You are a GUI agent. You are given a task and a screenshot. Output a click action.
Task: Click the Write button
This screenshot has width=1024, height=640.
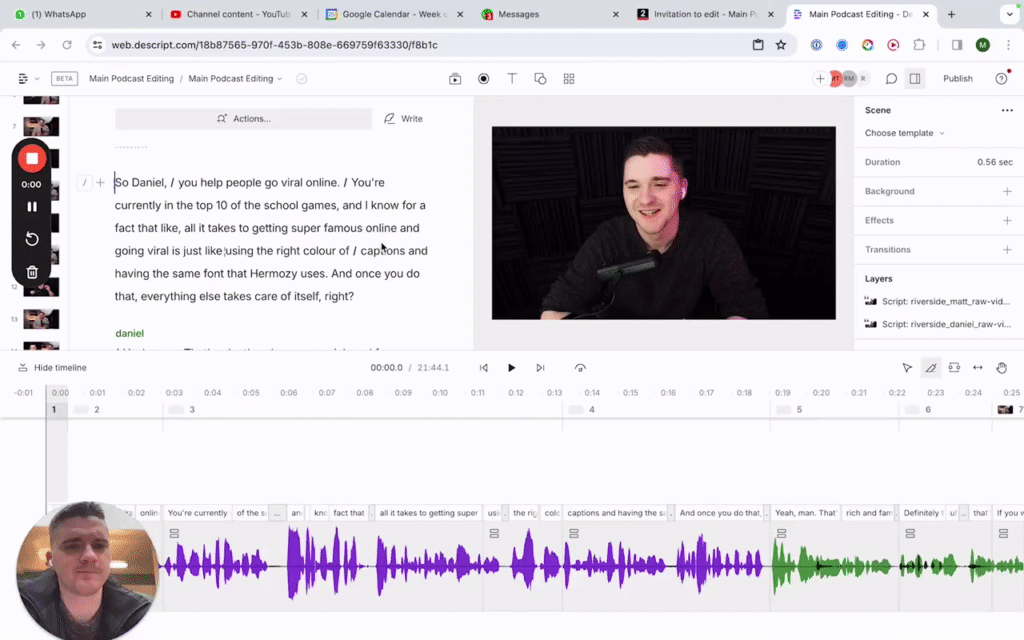(404, 118)
